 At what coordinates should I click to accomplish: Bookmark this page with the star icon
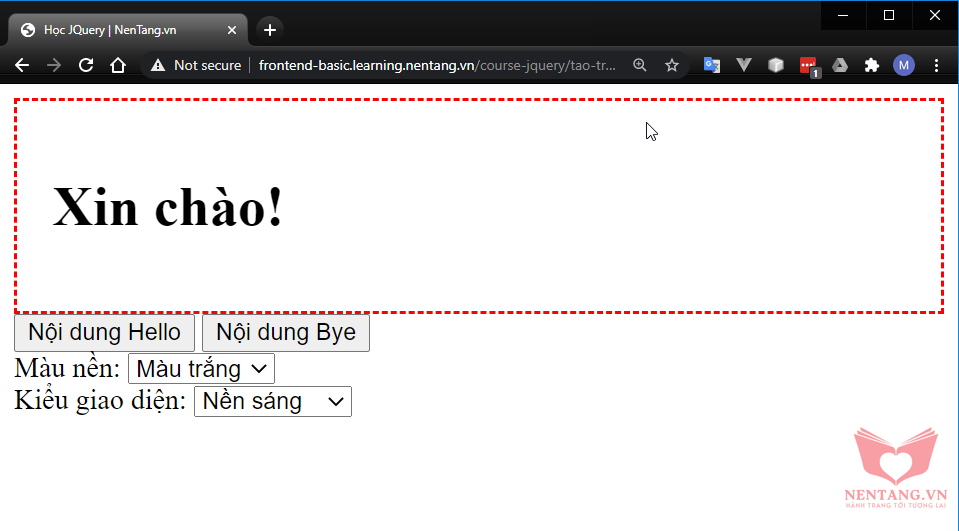pyautogui.click(x=672, y=65)
